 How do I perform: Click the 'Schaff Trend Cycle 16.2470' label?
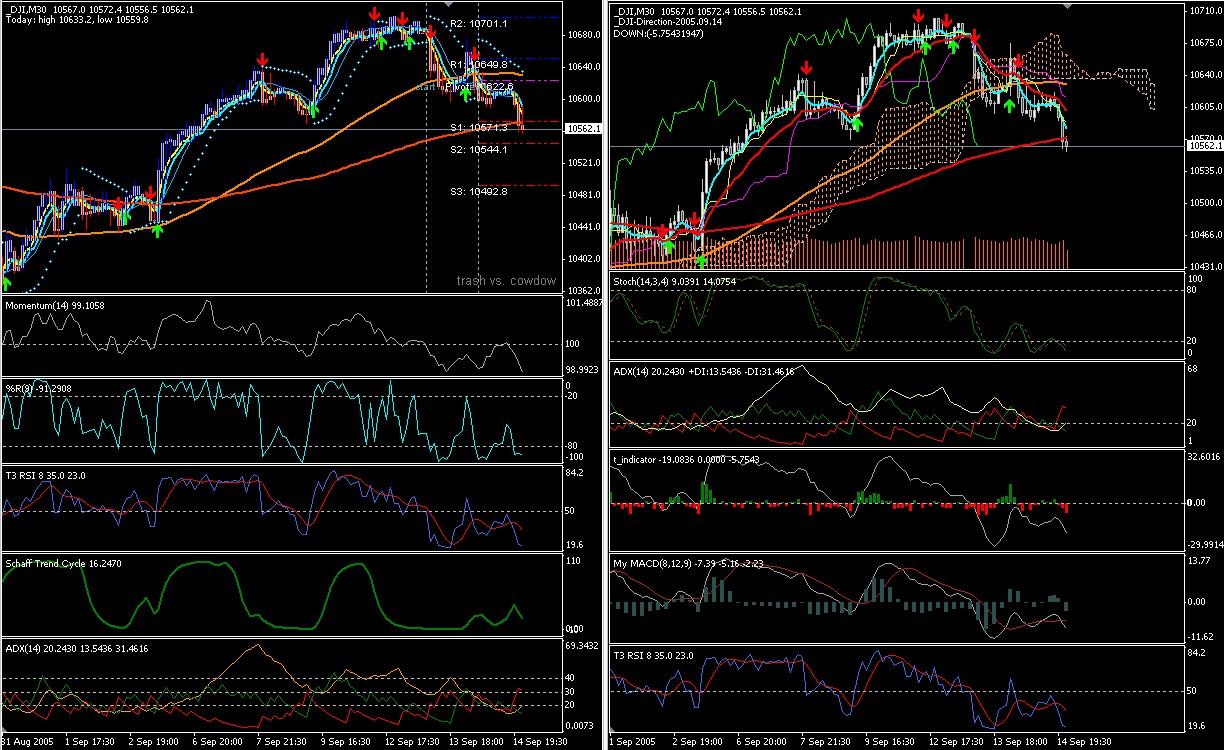pos(64,564)
